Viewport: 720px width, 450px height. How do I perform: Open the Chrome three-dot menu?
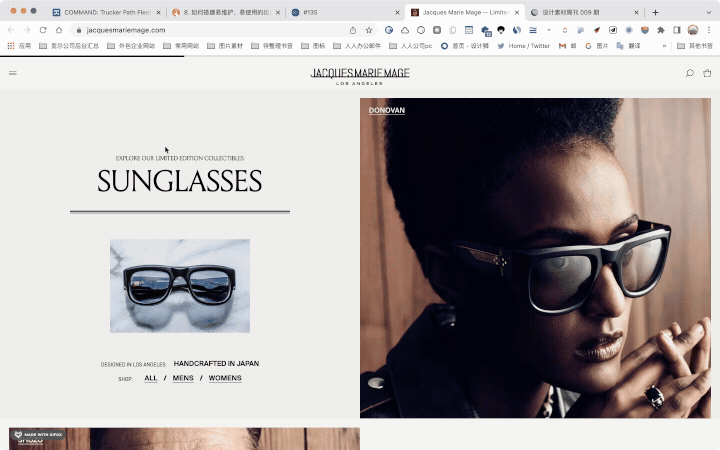click(709, 30)
